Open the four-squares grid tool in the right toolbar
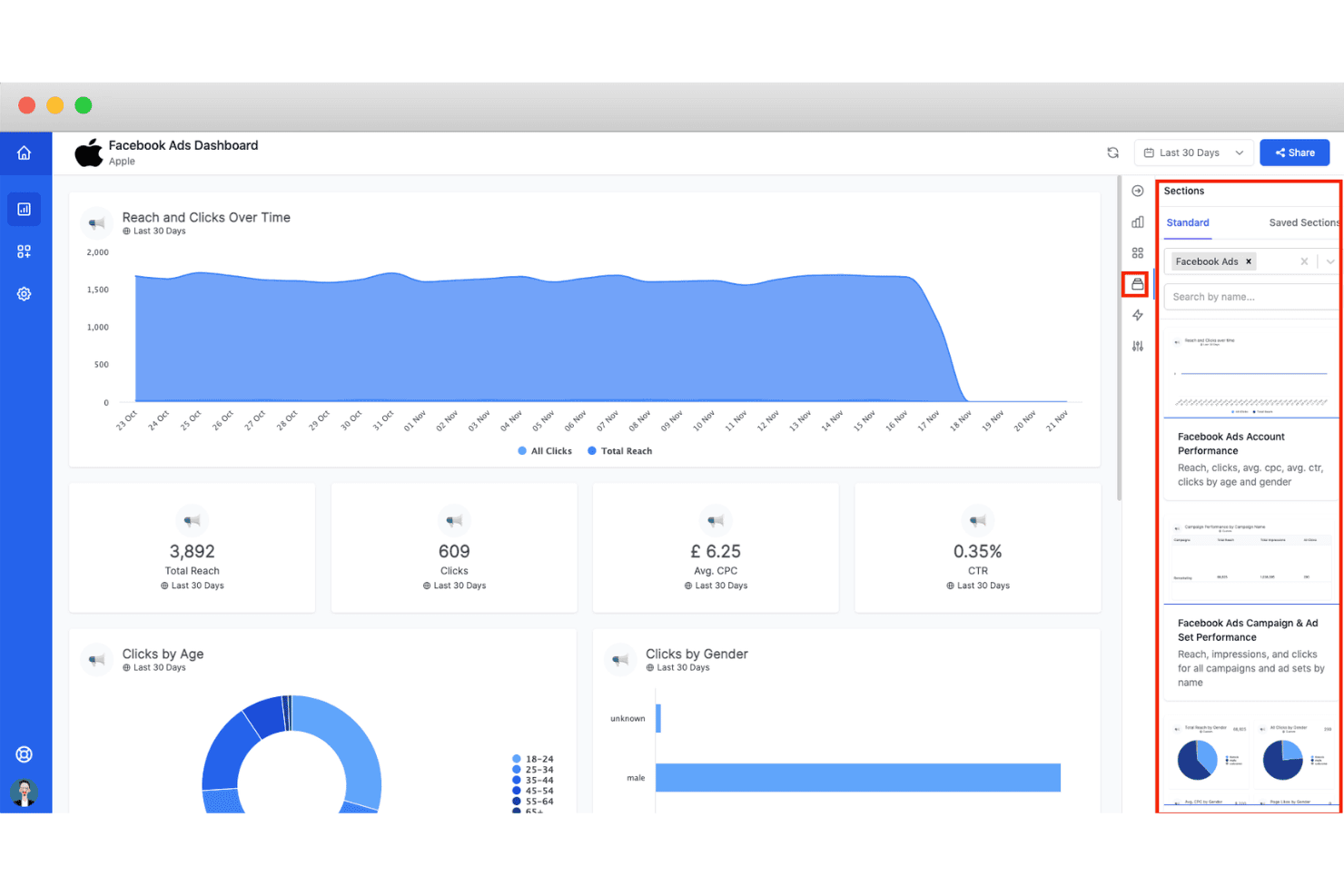This screenshot has height=896, width=1344. click(x=1138, y=253)
